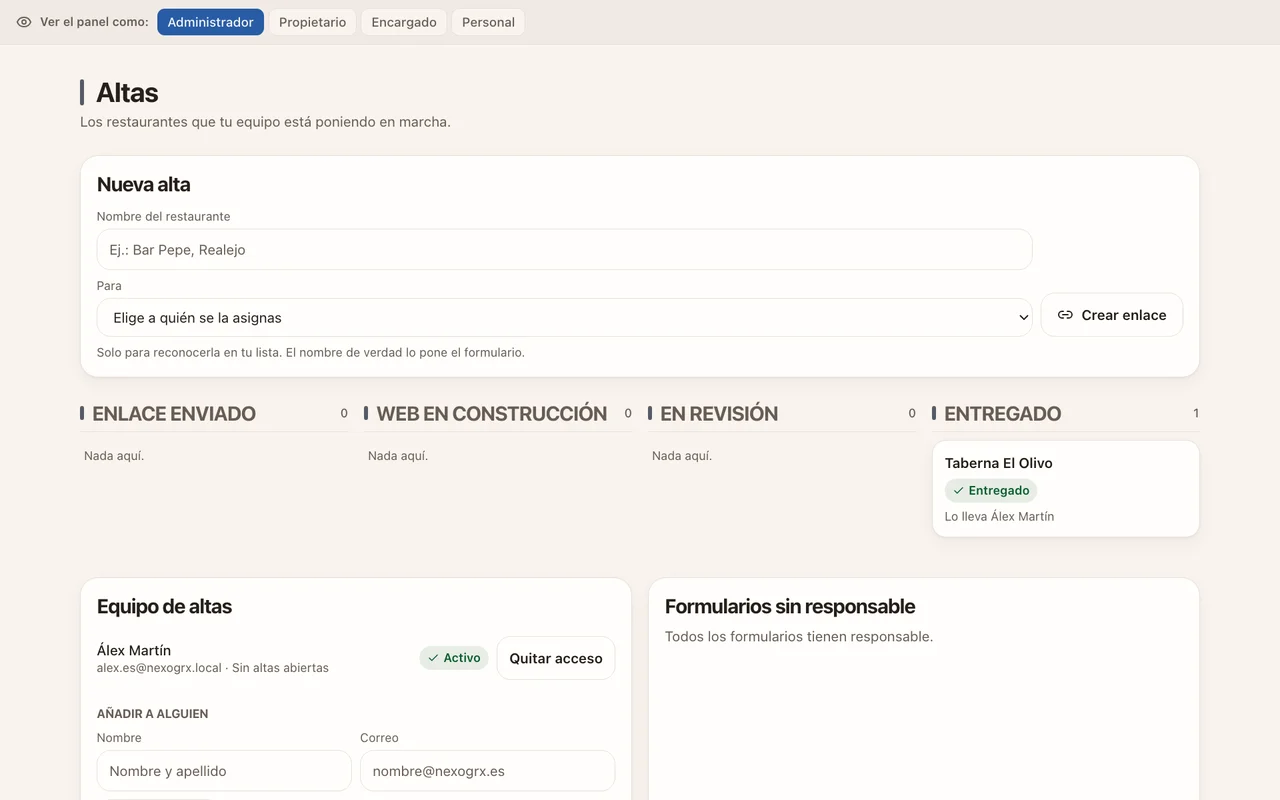Click the link icon in Crear enlace

tap(1065, 315)
